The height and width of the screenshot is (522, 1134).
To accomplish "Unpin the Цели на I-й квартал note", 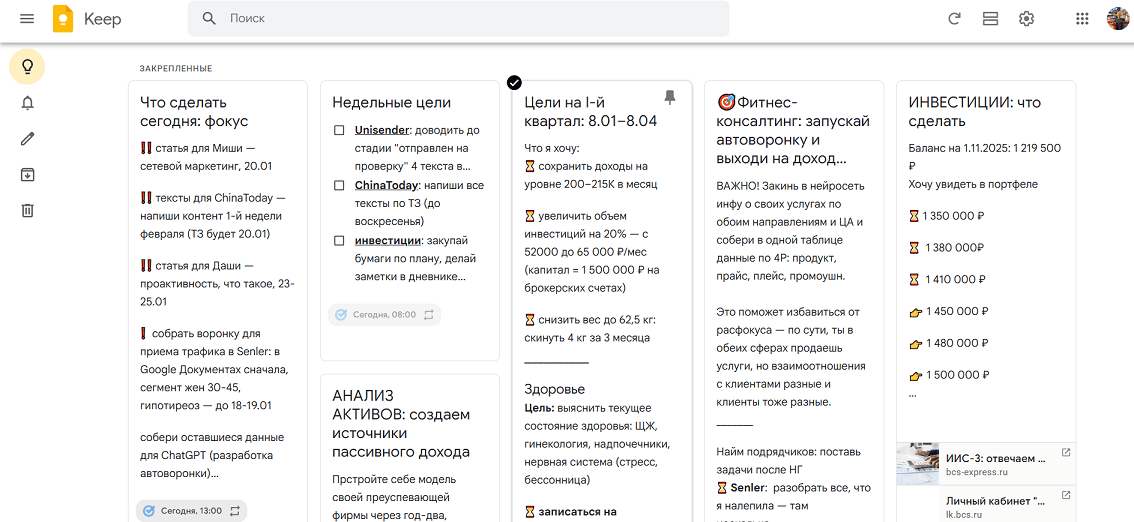I will pyautogui.click(x=670, y=97).
